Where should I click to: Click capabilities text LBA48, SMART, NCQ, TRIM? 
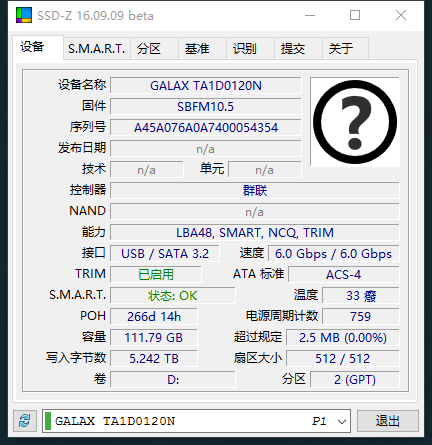pos(255,233)
